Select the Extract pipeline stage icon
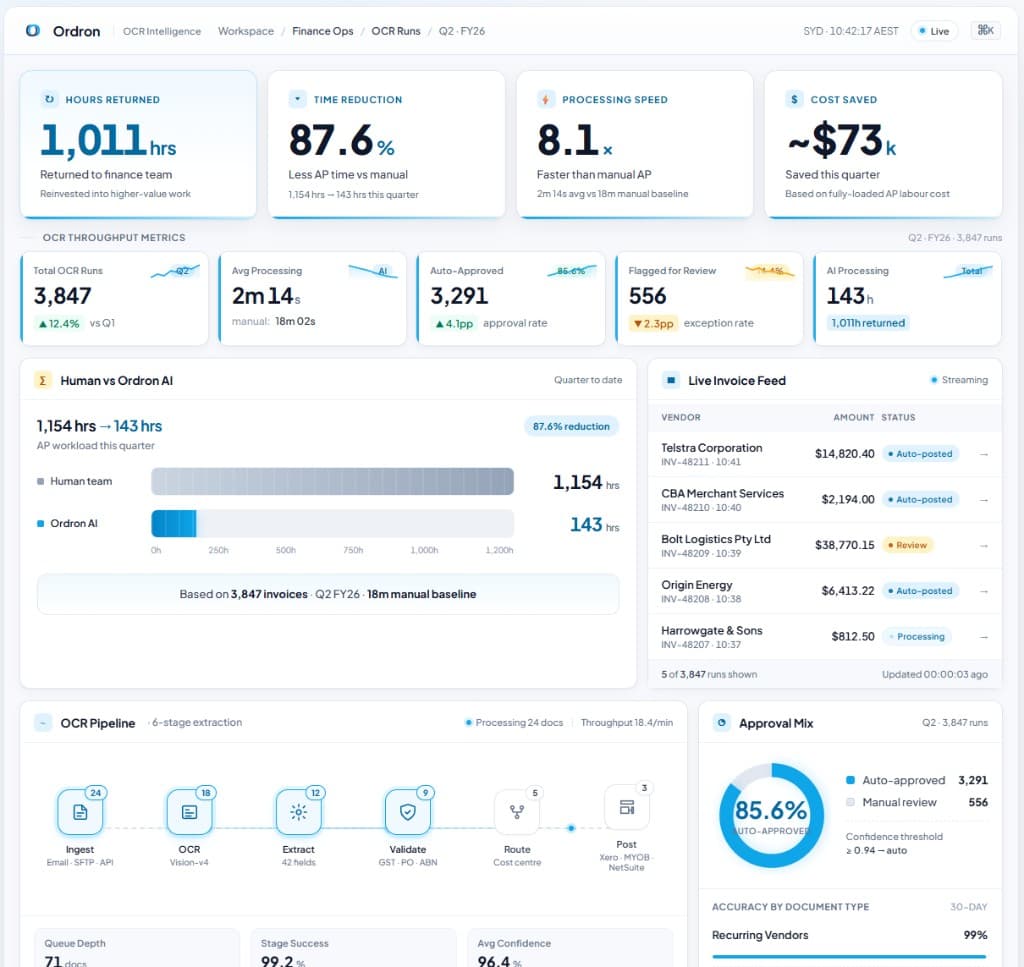This screenshot has width=1024, height=967. (x=298, y=812)
